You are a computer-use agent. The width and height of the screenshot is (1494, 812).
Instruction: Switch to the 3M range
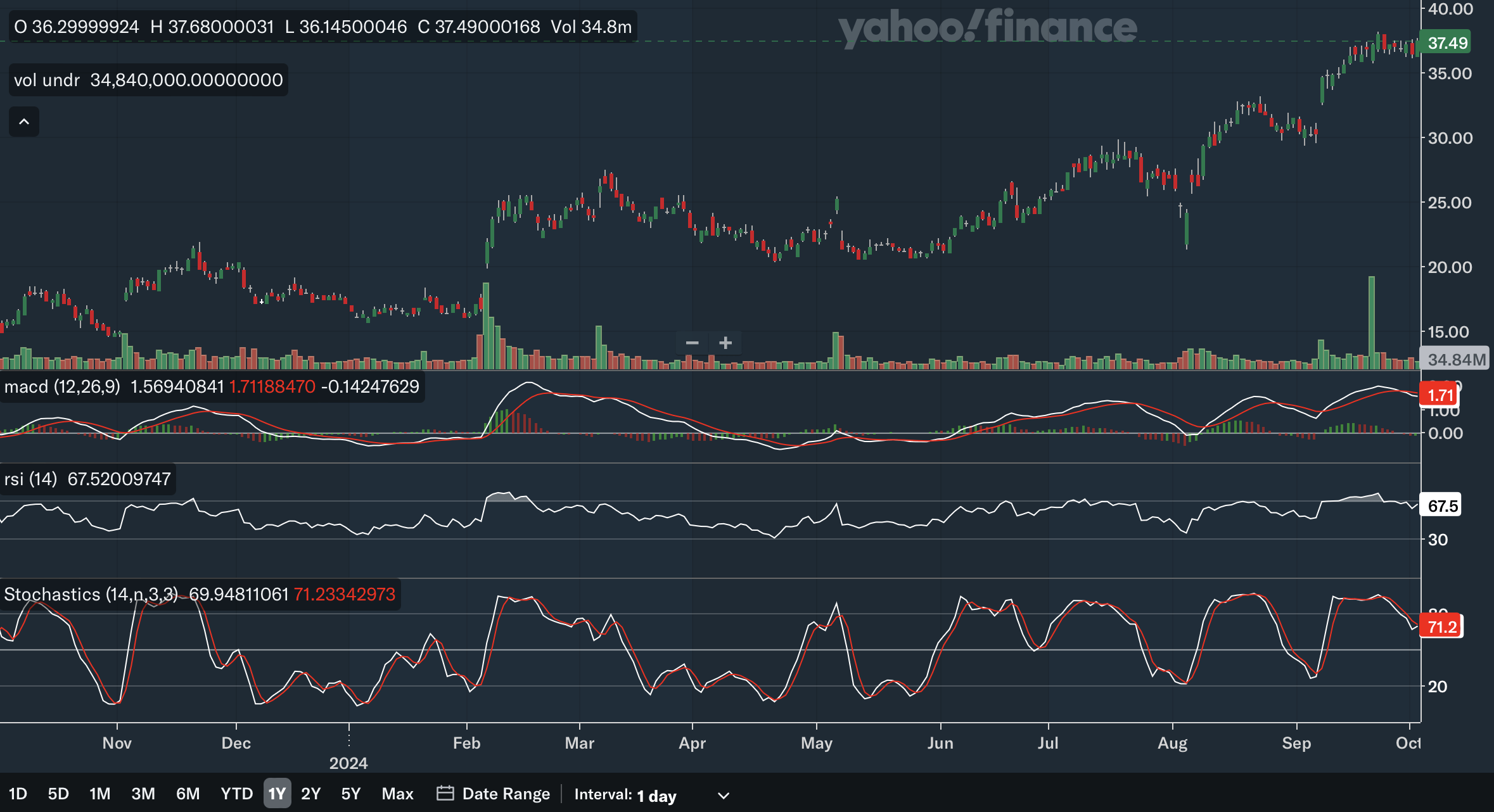[143, 794]
